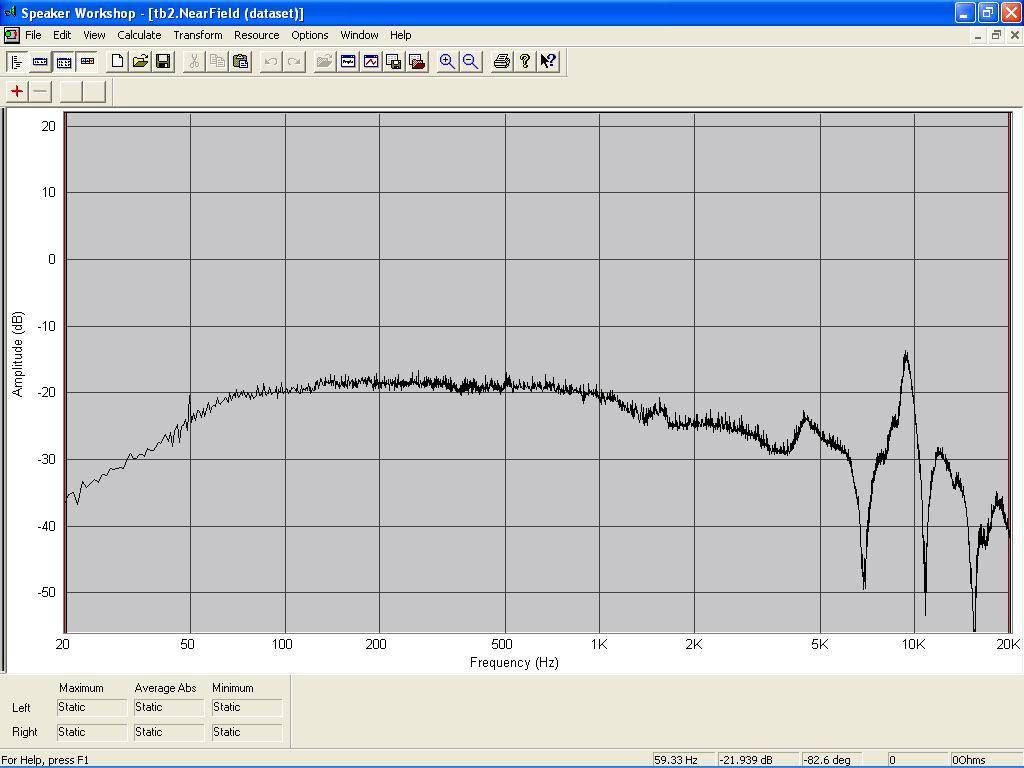Viewport: 1024px width, 768px height.
Task: Click the Cut scissors icon
Action: click(x=193, y=62)
